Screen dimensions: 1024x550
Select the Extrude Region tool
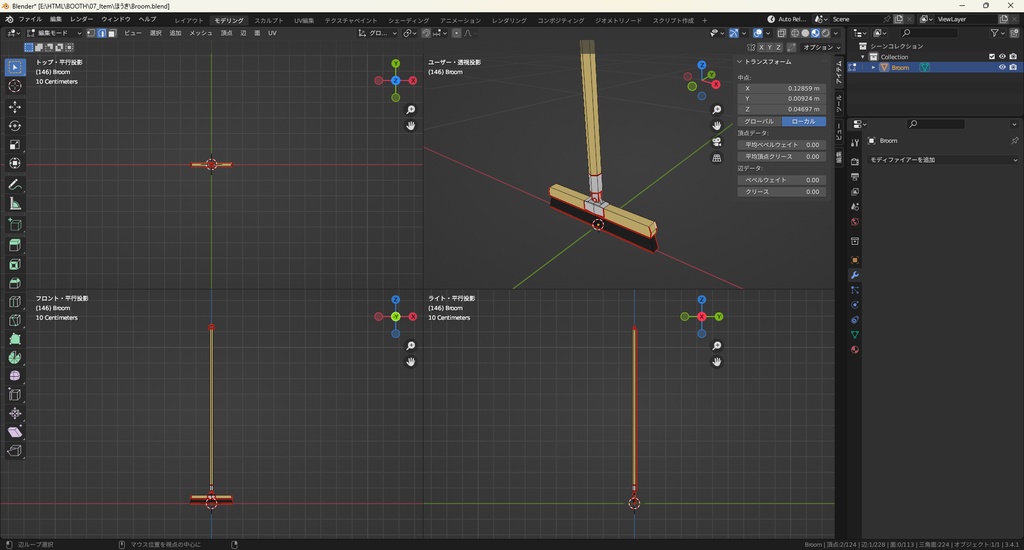point(15,245)
